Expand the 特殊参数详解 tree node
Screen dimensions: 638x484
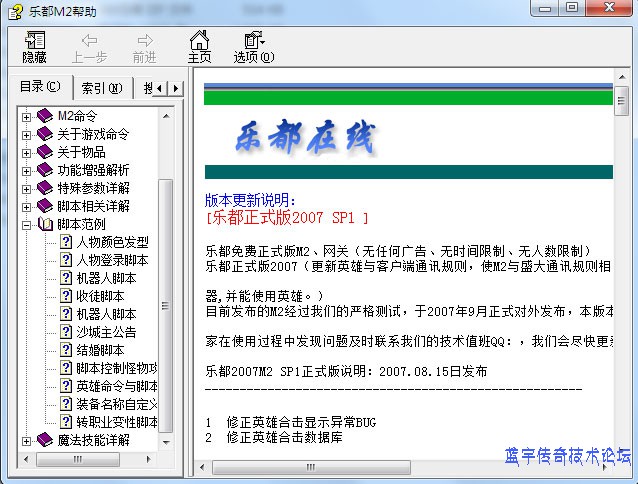(27, 188)
